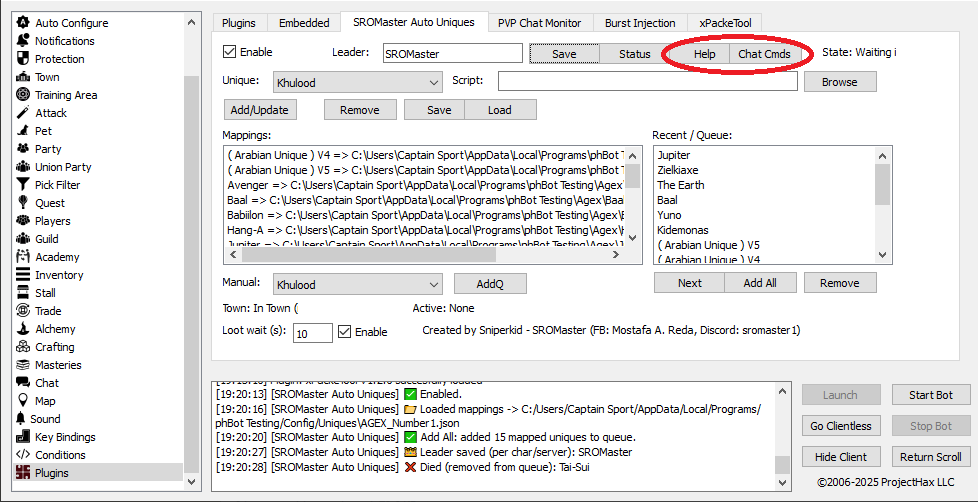The image size is (978, 502).
Task: Click Browse to choose a script file
Action: pyautogui.click(x=839, y=82)
